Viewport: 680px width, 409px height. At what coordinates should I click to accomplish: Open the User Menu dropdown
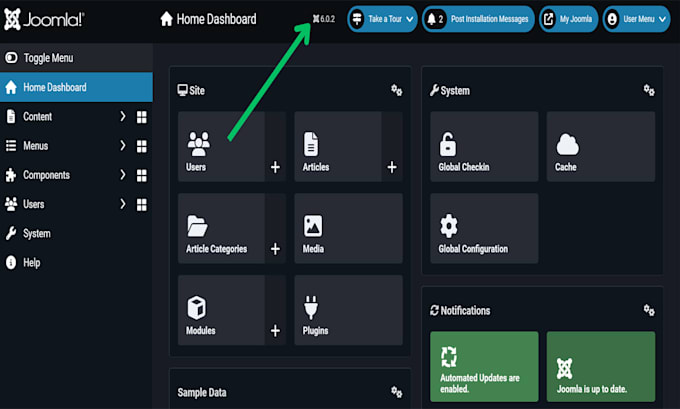point(636,19)
